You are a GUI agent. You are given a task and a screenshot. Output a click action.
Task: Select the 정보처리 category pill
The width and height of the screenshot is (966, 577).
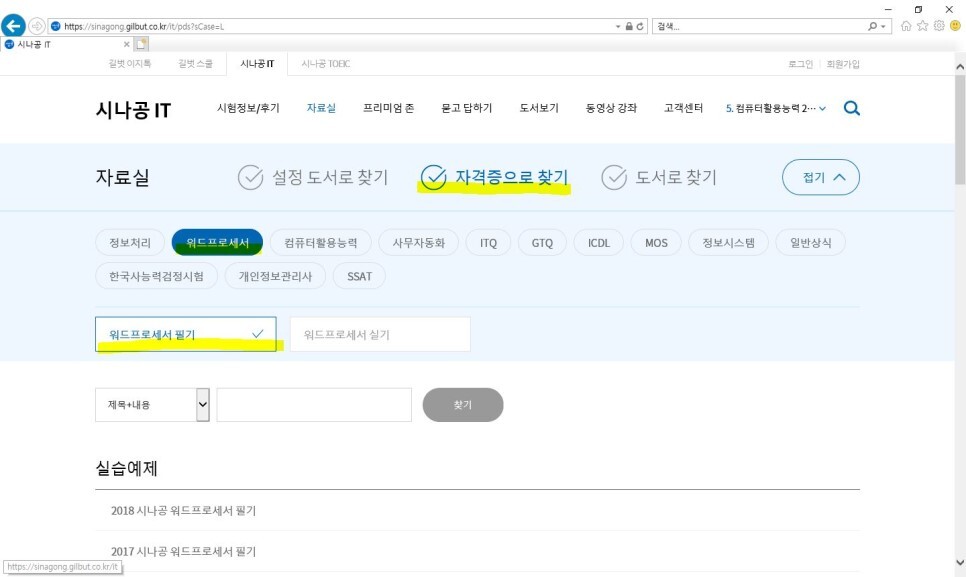[130, 243]
